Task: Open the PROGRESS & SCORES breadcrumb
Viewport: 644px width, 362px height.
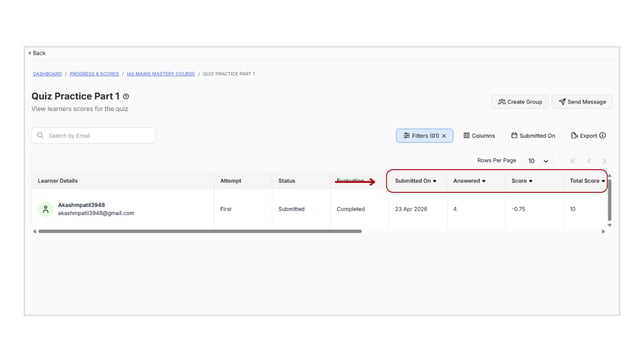Action: pyautogui.click(x=94, y=74)
